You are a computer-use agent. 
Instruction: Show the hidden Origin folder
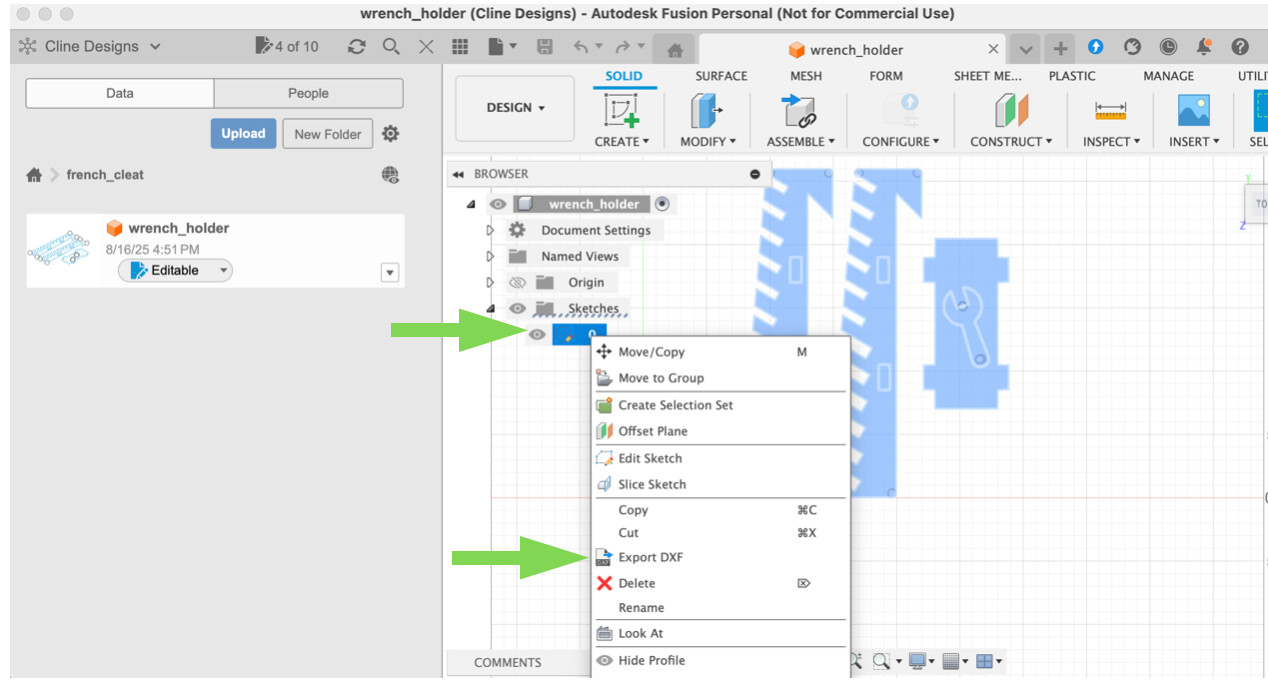[517, 282]
